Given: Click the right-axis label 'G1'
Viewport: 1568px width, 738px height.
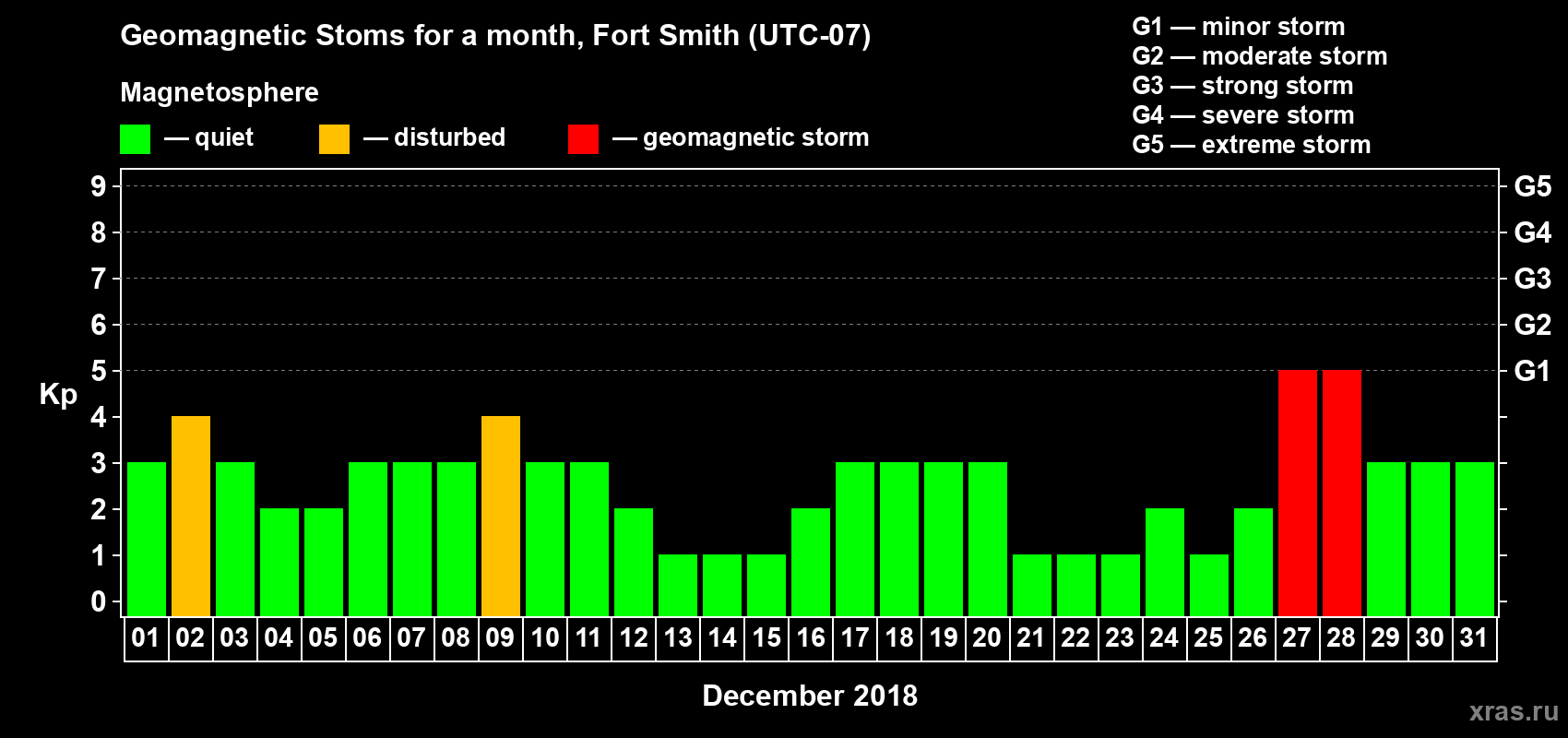Looking at the screenshot, I should click(1532, 371).
